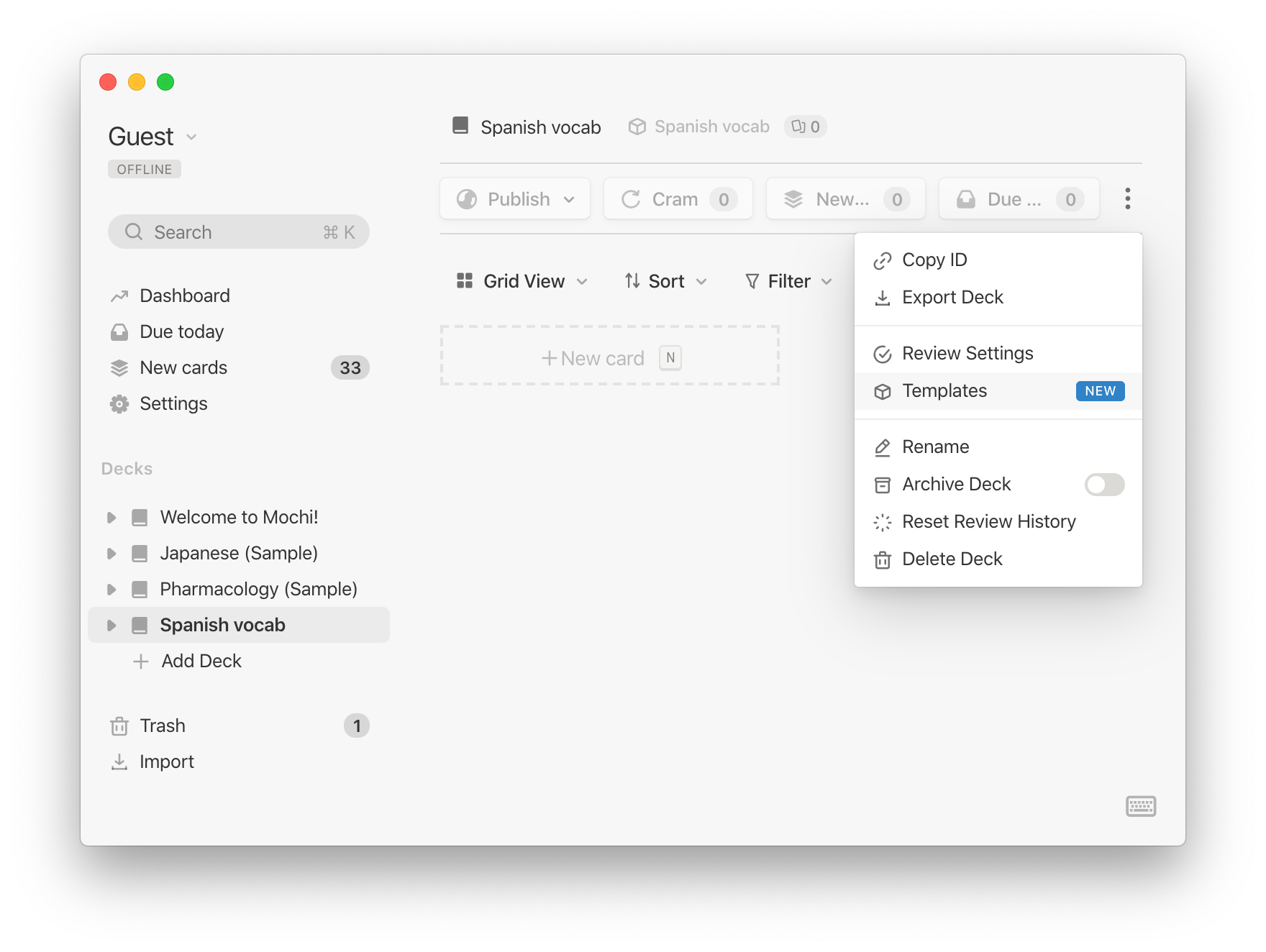The width and height of the screenshot is (1266, 952).
Task: Click the Japanese (Sample) deck book icon
Action: click(x=140, y=553)
